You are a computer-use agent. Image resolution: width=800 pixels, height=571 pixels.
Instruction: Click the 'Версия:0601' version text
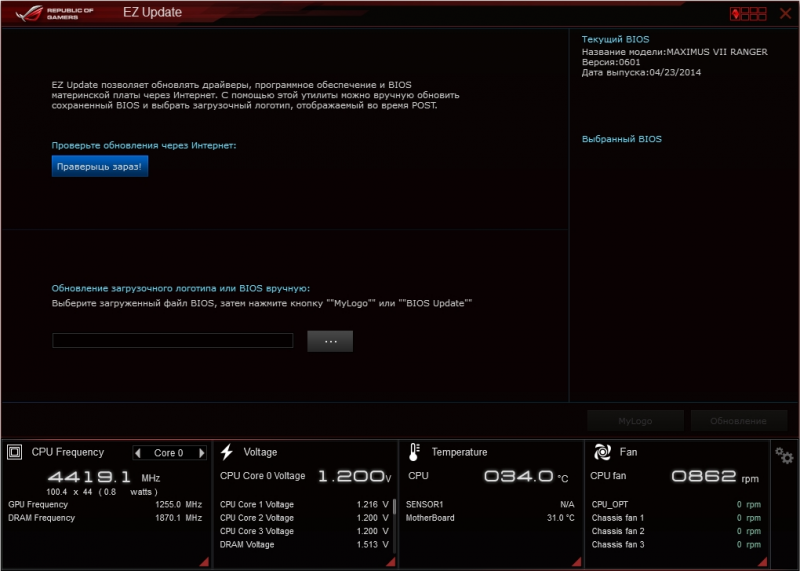tap(611, 62)
